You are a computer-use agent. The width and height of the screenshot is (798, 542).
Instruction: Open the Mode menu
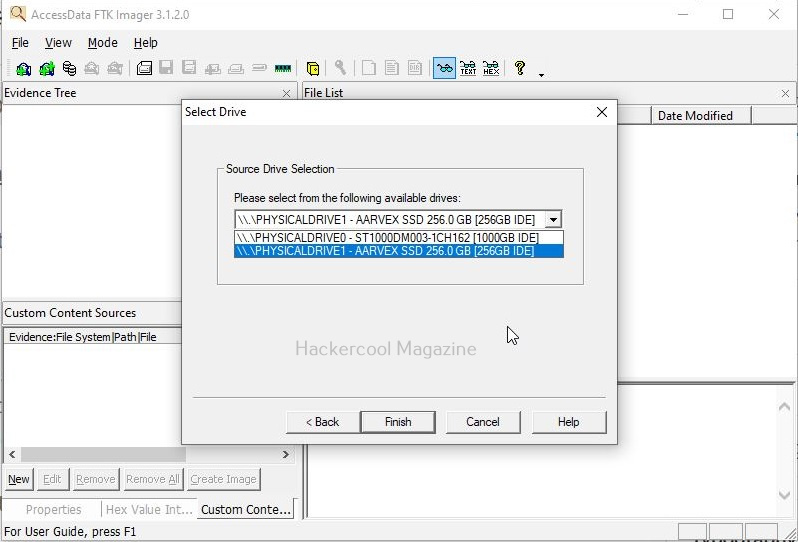(x=102, y=43)
